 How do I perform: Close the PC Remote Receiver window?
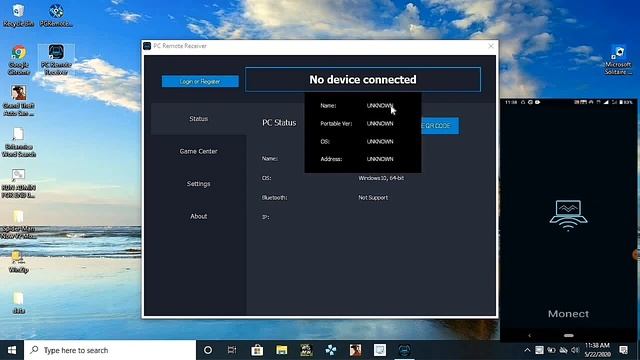pos(491,46)
